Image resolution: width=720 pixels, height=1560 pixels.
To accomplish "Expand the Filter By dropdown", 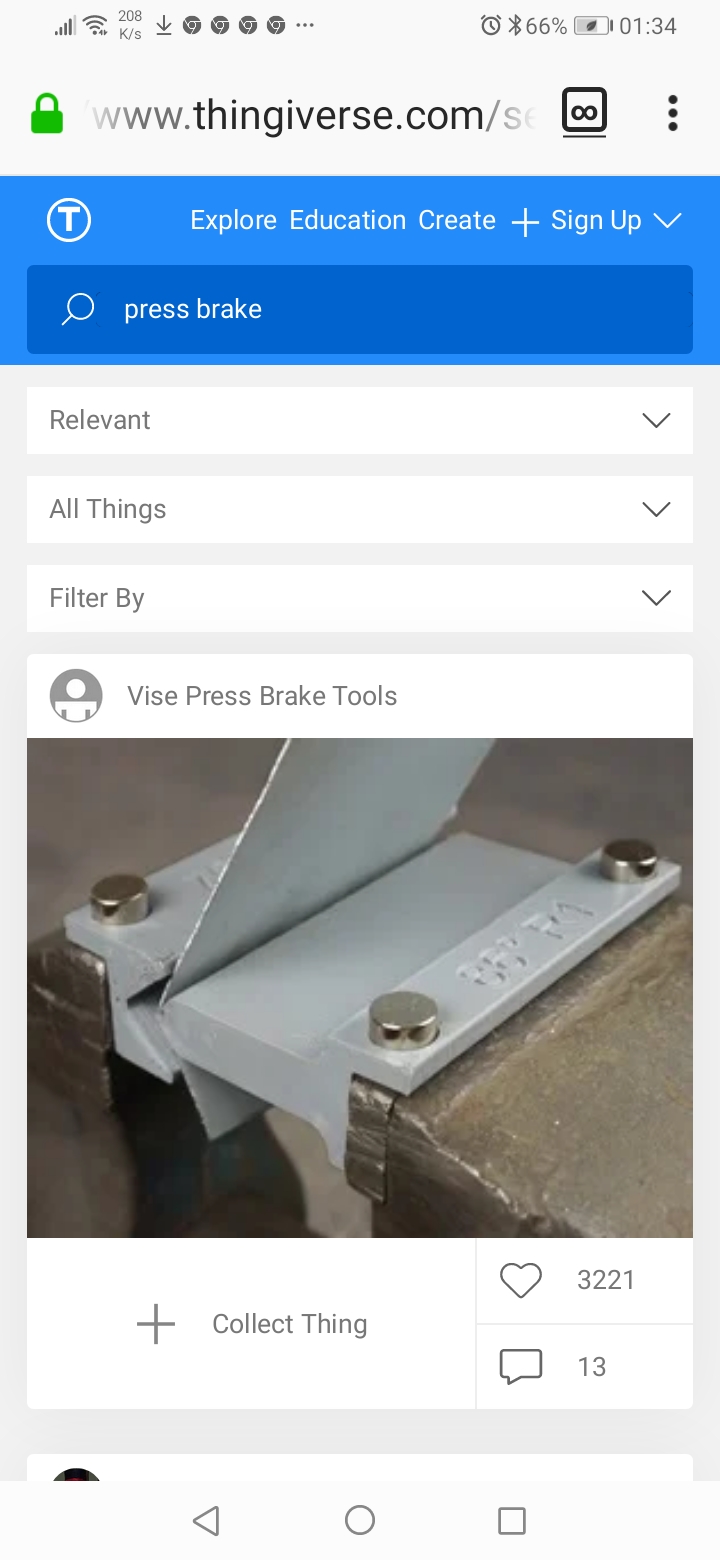I will (x=360, y=598).
